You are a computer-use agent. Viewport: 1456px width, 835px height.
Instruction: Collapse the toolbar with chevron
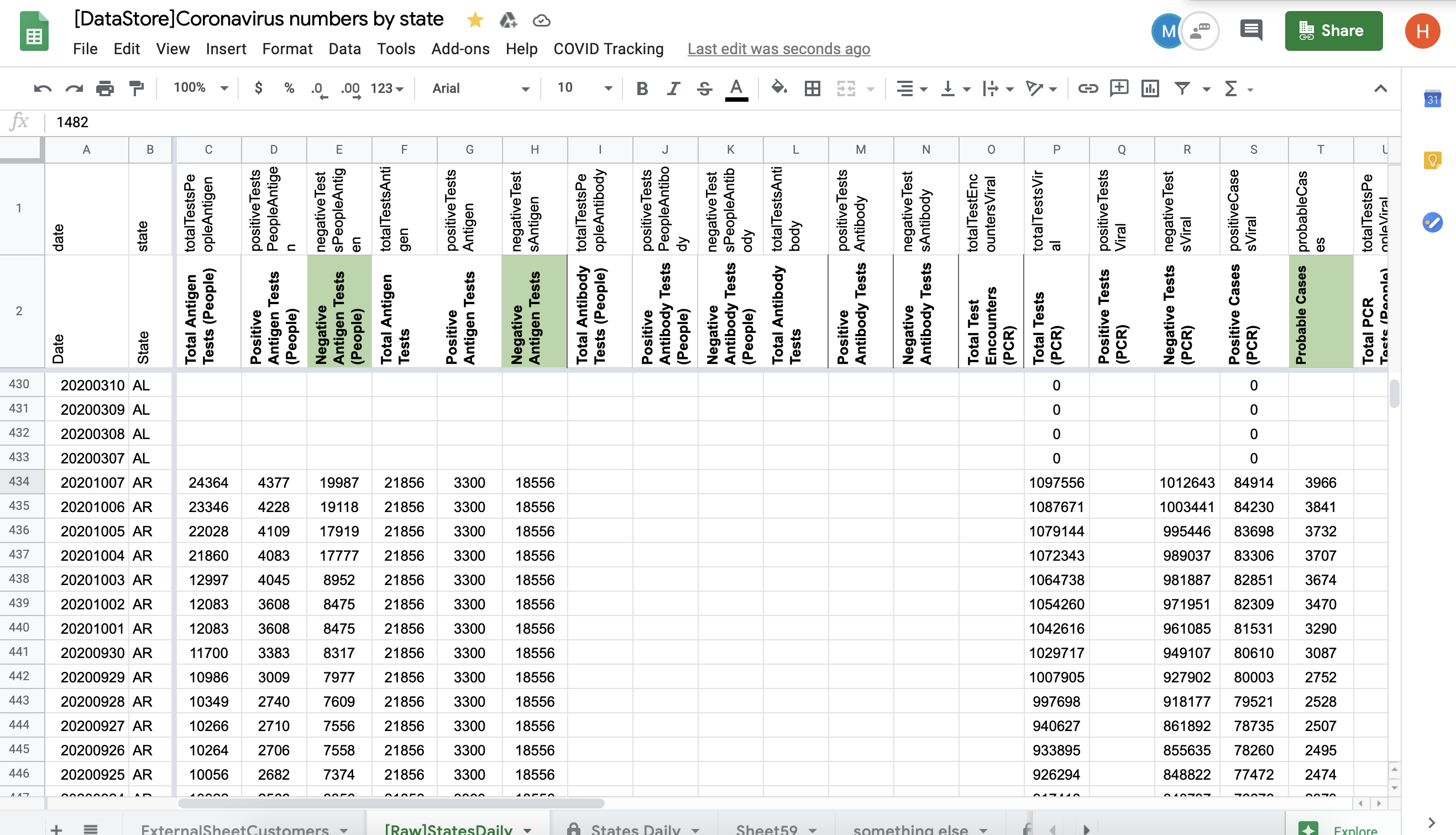[1380, 88]
